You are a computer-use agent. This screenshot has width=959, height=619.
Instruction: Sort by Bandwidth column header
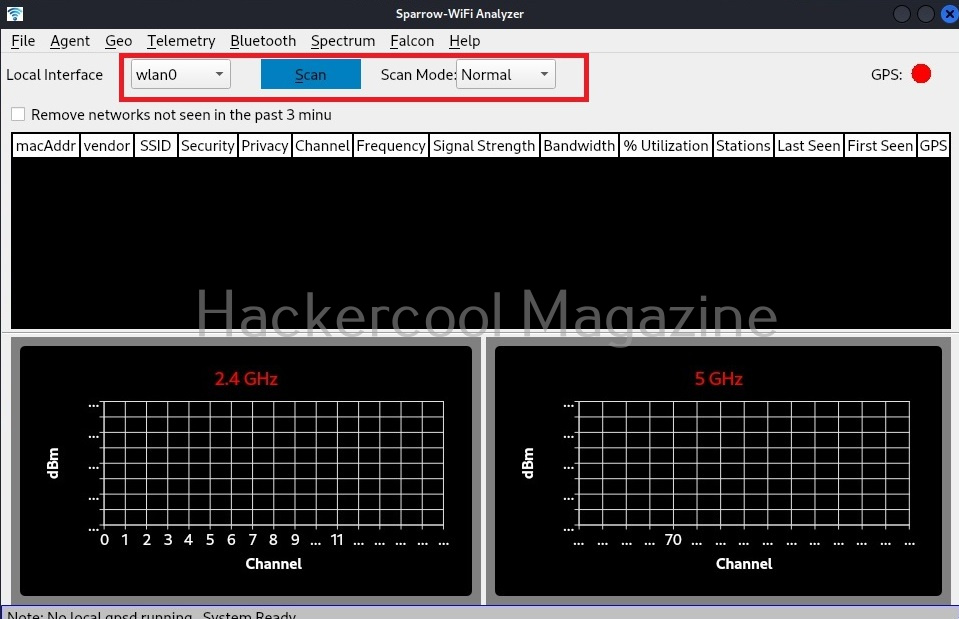coord(579,146)
